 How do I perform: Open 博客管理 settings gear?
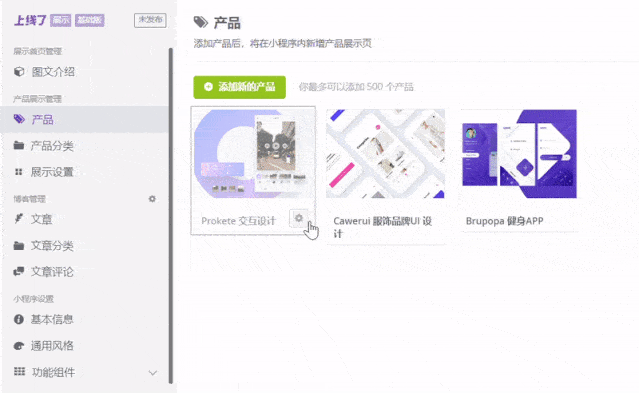(x=152, y=199)
